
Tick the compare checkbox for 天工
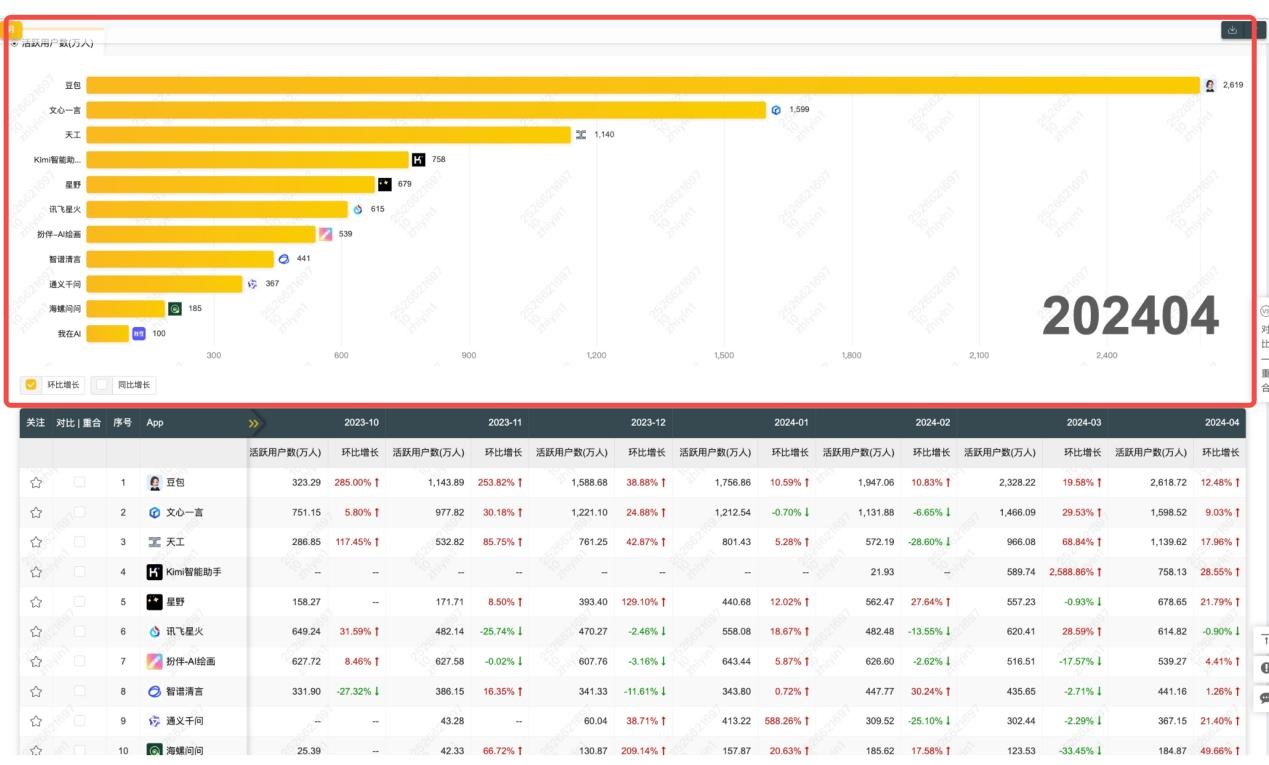(x=79, y=542)
